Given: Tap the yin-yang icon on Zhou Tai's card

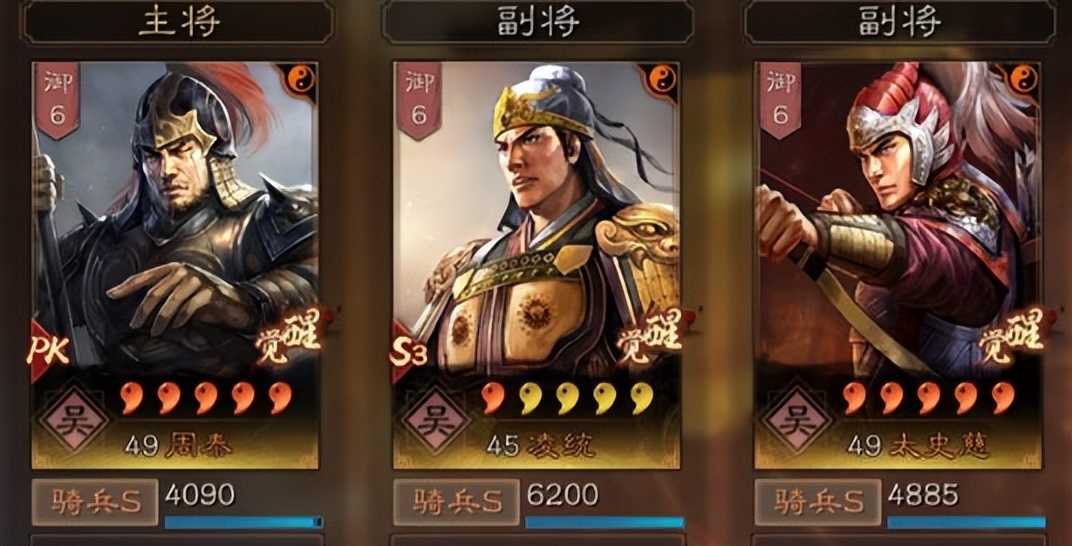Looking at the screenshot, I should coord(302,79).
